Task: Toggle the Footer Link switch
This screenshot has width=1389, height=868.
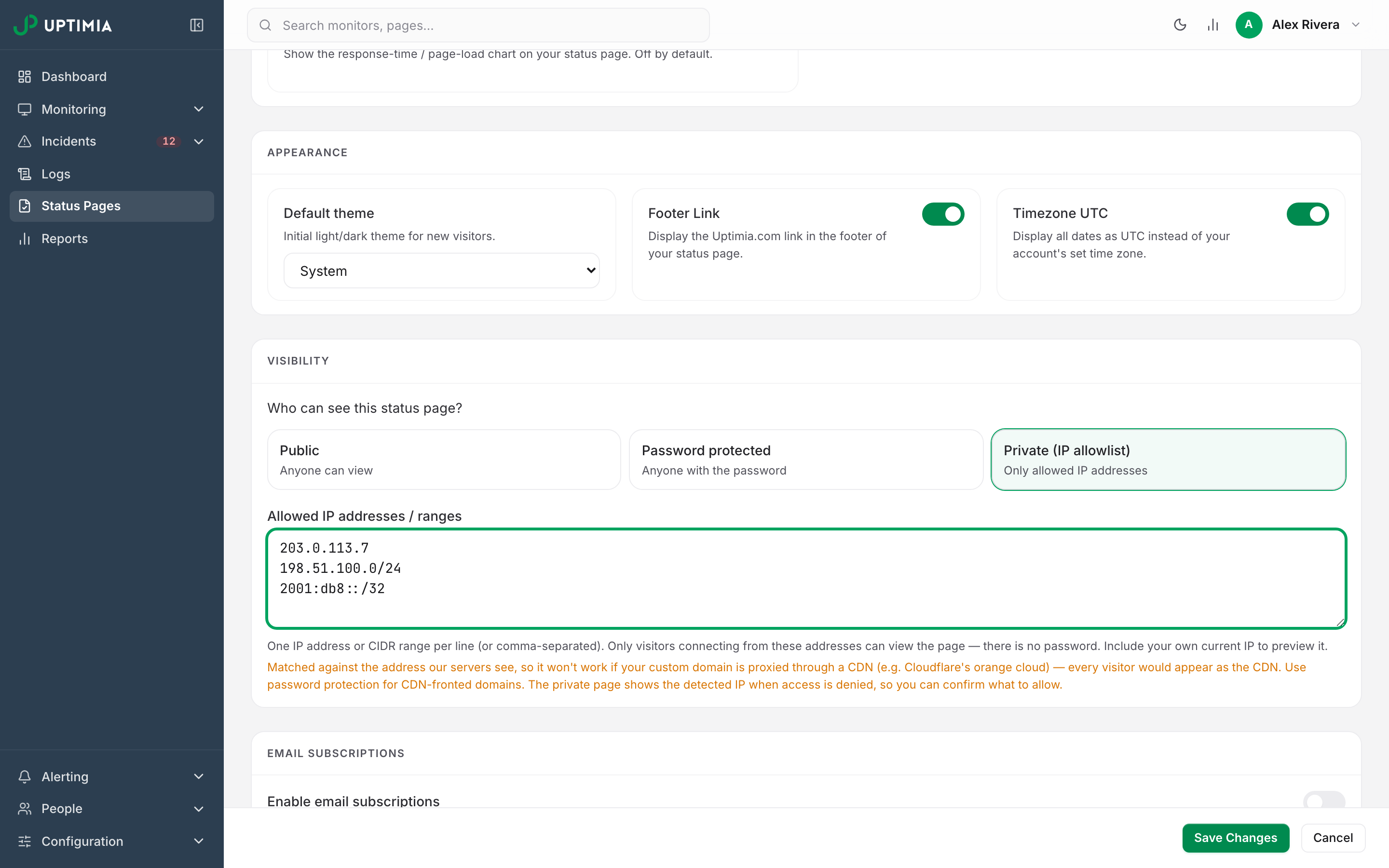Action: click(x=943, y=214)
